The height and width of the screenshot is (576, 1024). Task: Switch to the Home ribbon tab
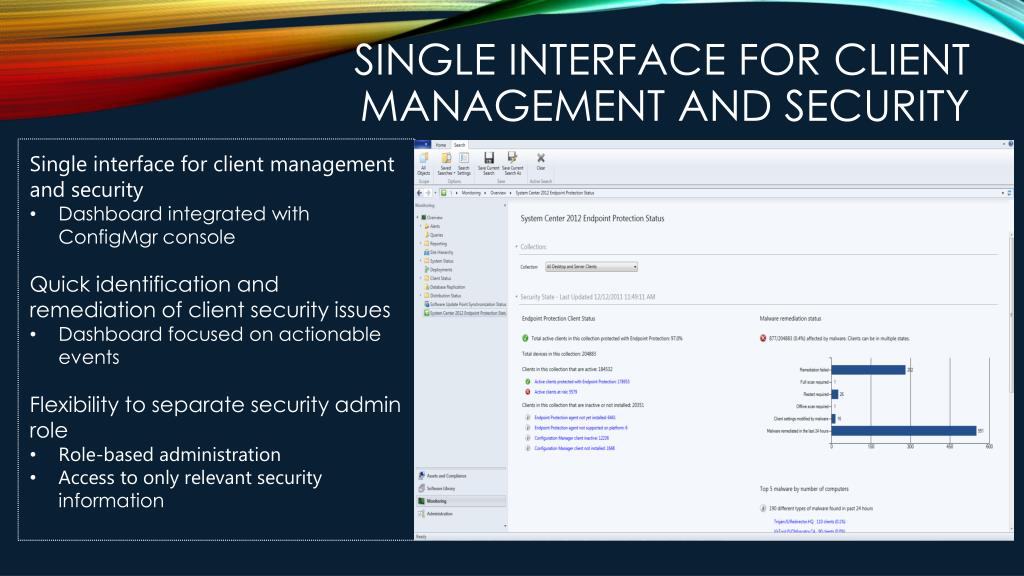[441, 145]
